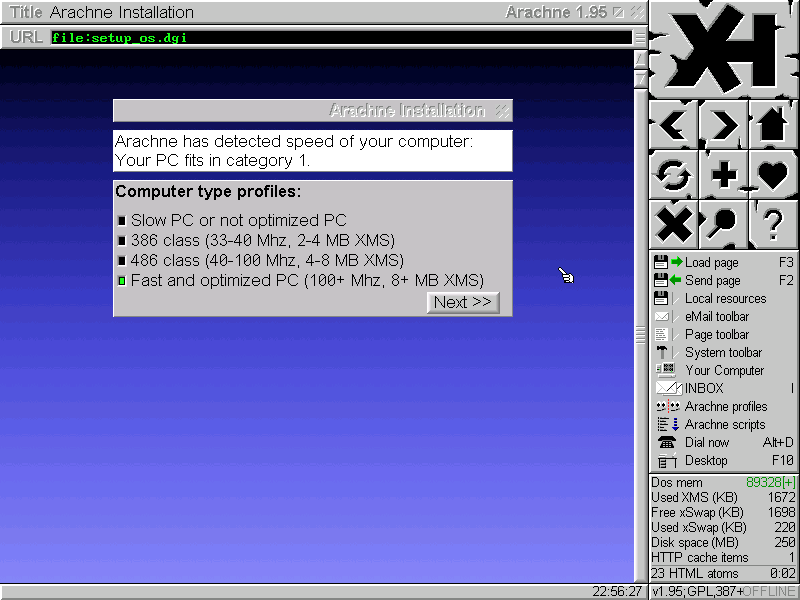The height and width of the screenshot is (600, 800).
Task: Click the v1.95;GPL,387+ version text
Action: 697,592
